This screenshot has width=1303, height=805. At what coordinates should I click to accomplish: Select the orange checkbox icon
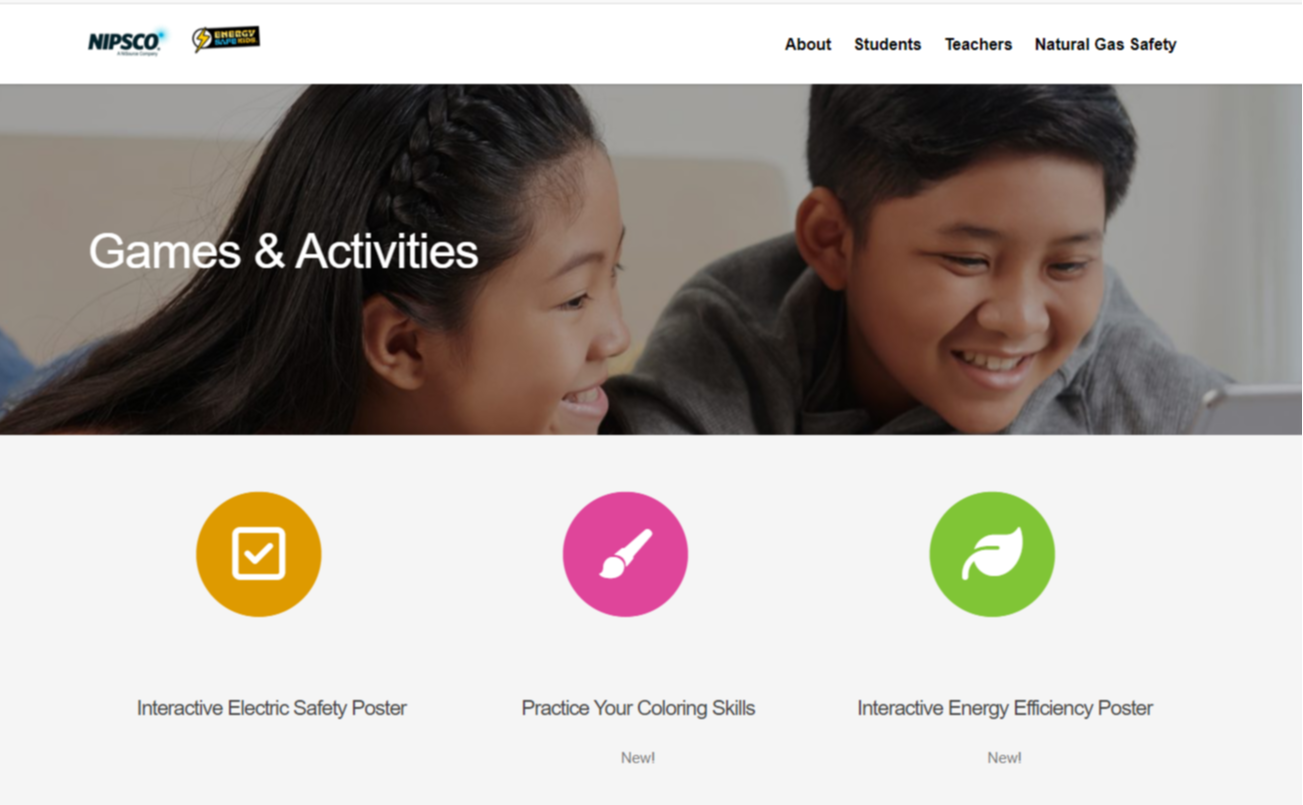(x=259, y=554)
